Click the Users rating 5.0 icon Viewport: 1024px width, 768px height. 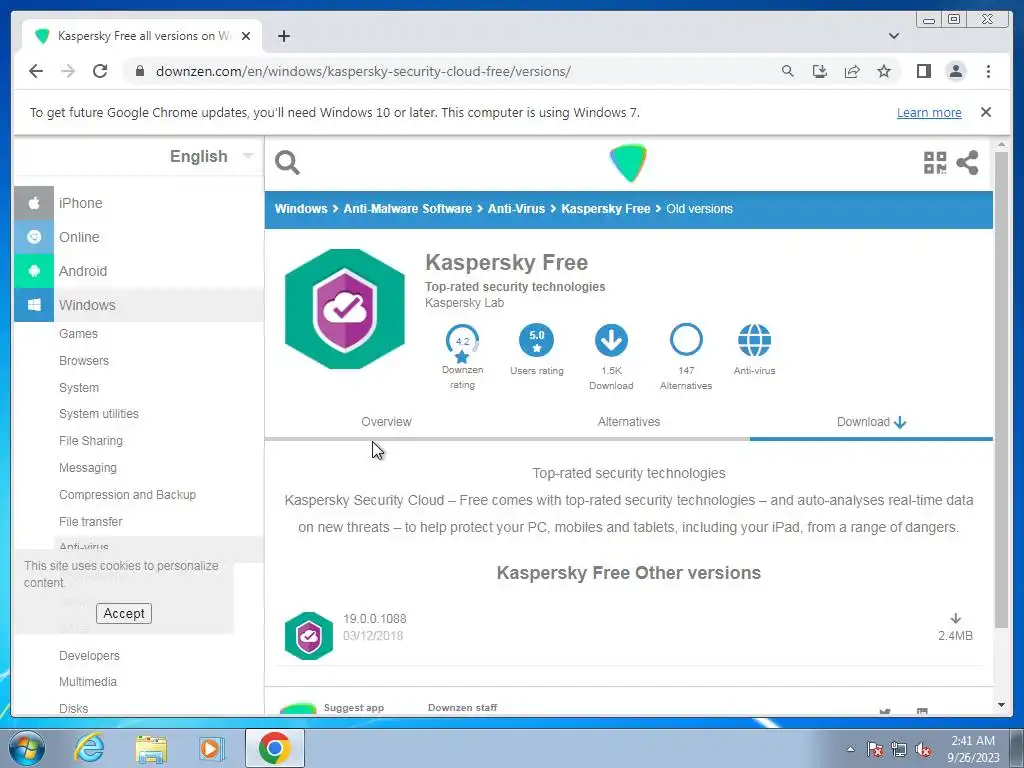536,340
